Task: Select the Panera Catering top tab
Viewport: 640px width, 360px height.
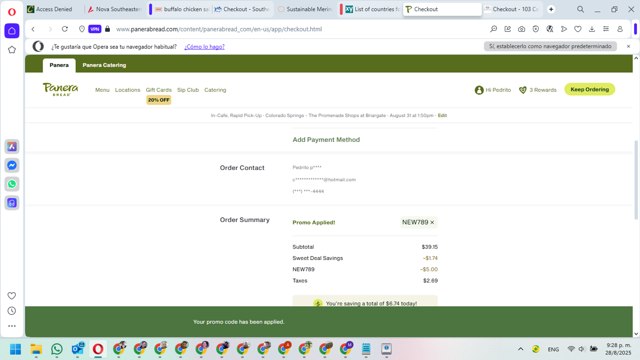Action: (104, 65)
